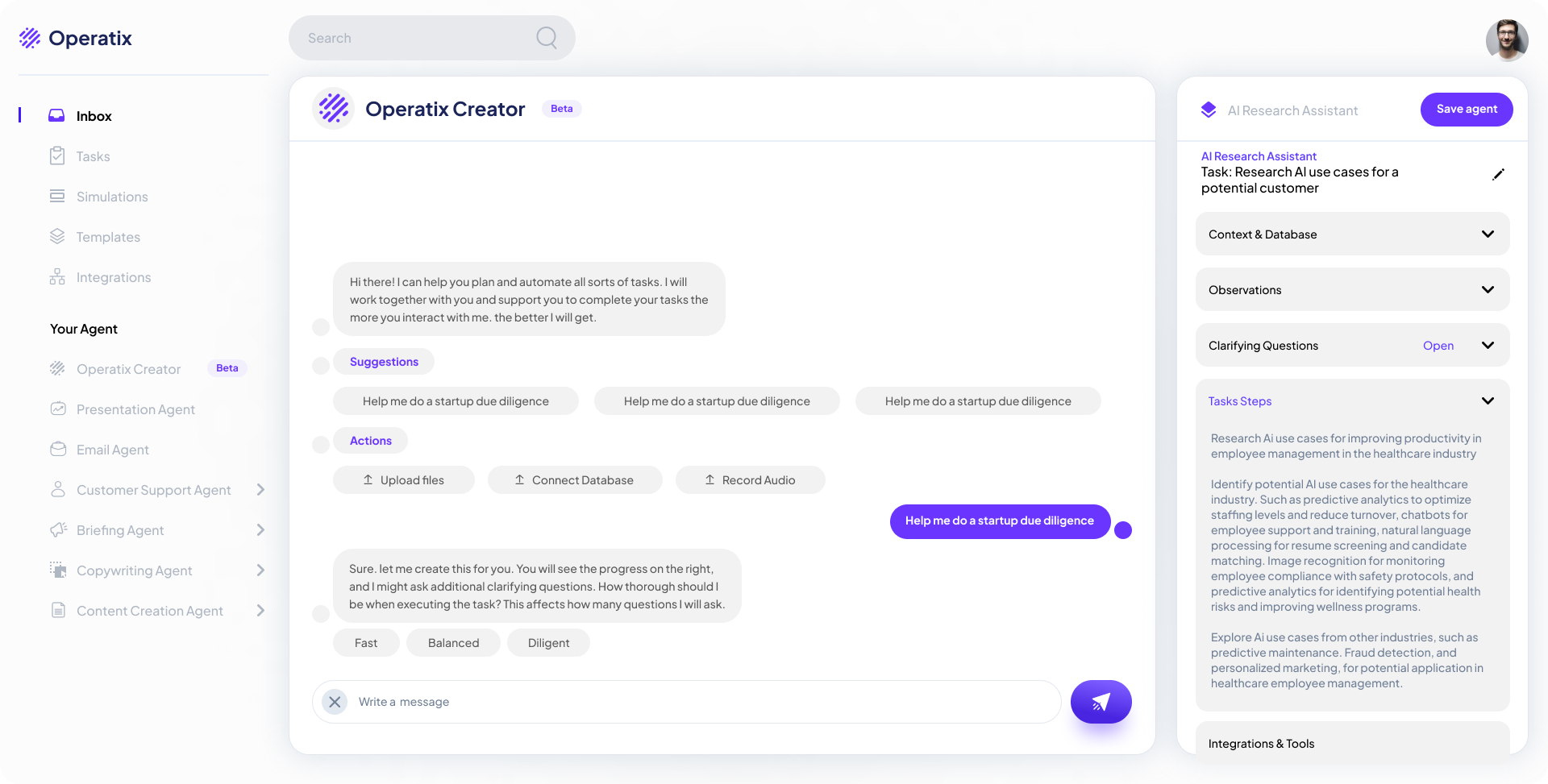Go to Simulations in sidebar
1548x784 pixels.
[112, 197]
